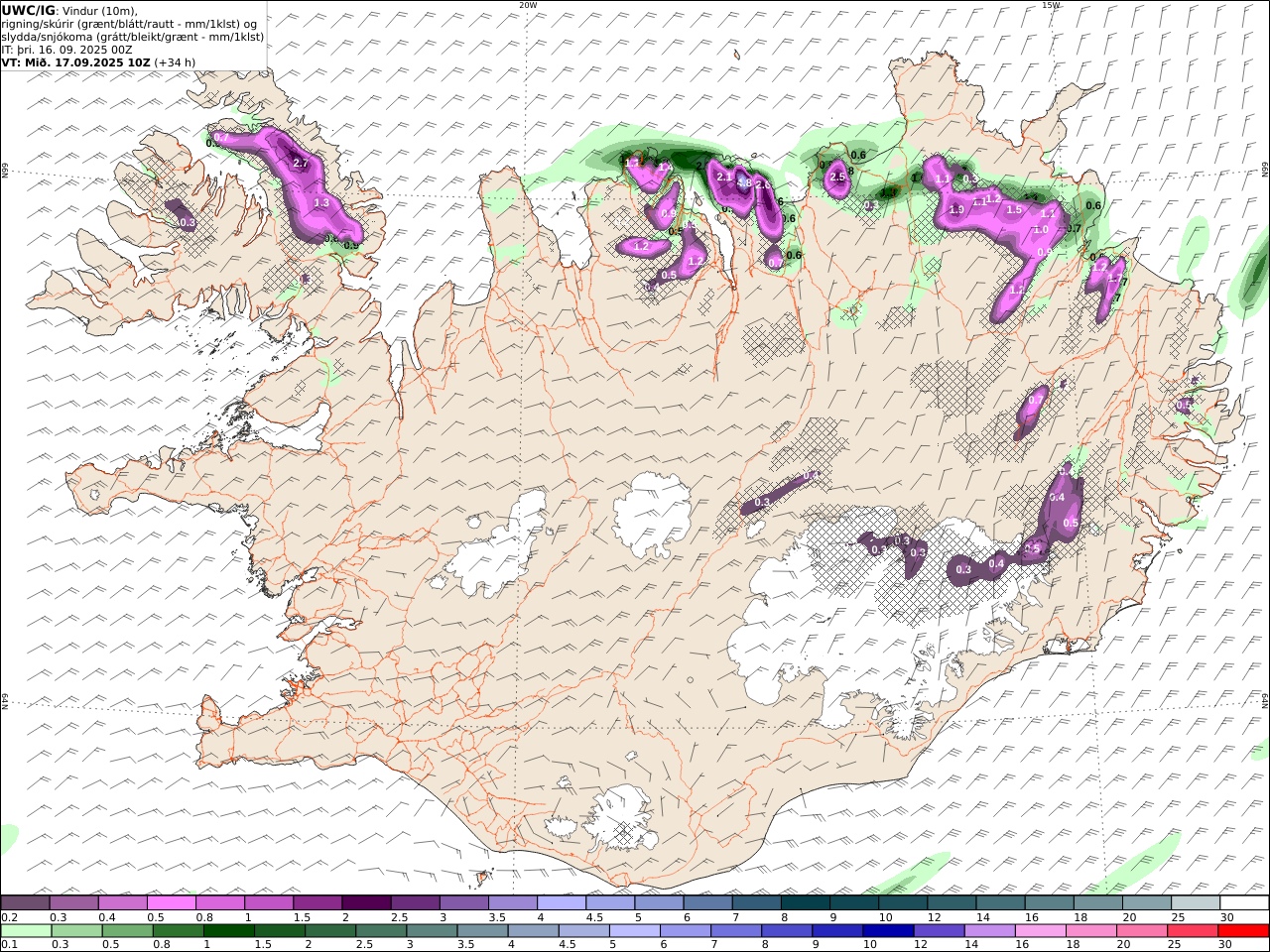Screen dimensions: 1270x952
Task: Click the '2.5' value on the north coast
Action: point(837,178)
